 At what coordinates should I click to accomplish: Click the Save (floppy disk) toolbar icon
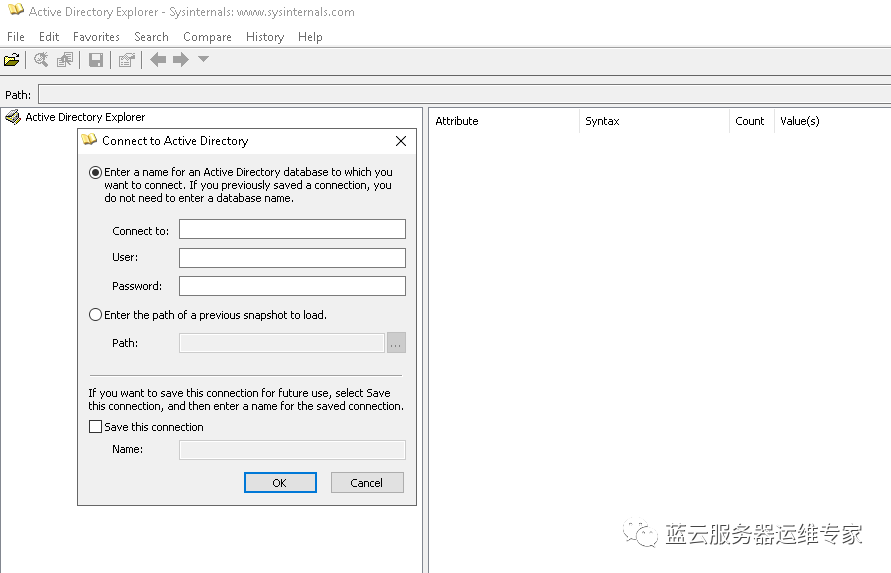point(96,59)
